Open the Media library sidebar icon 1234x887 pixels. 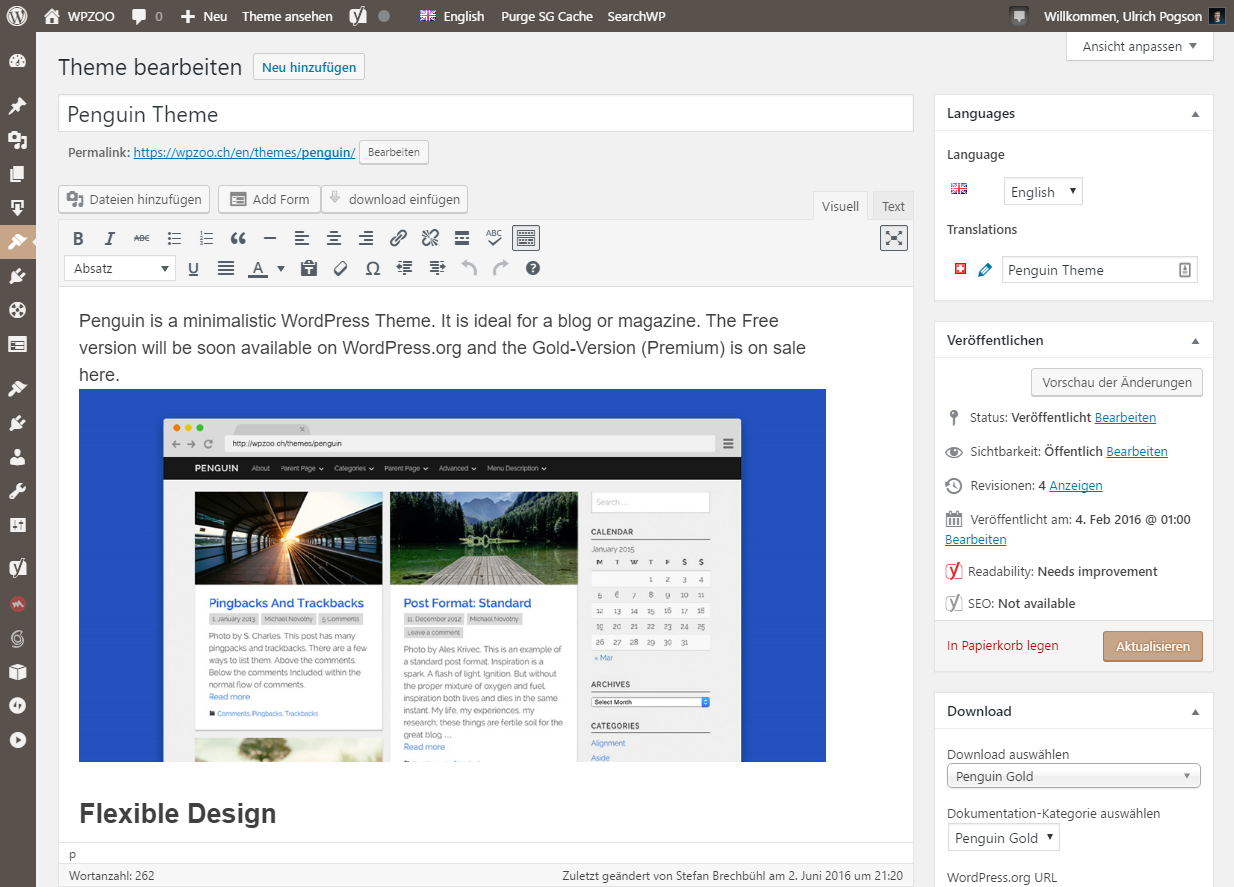coord(17,140)
